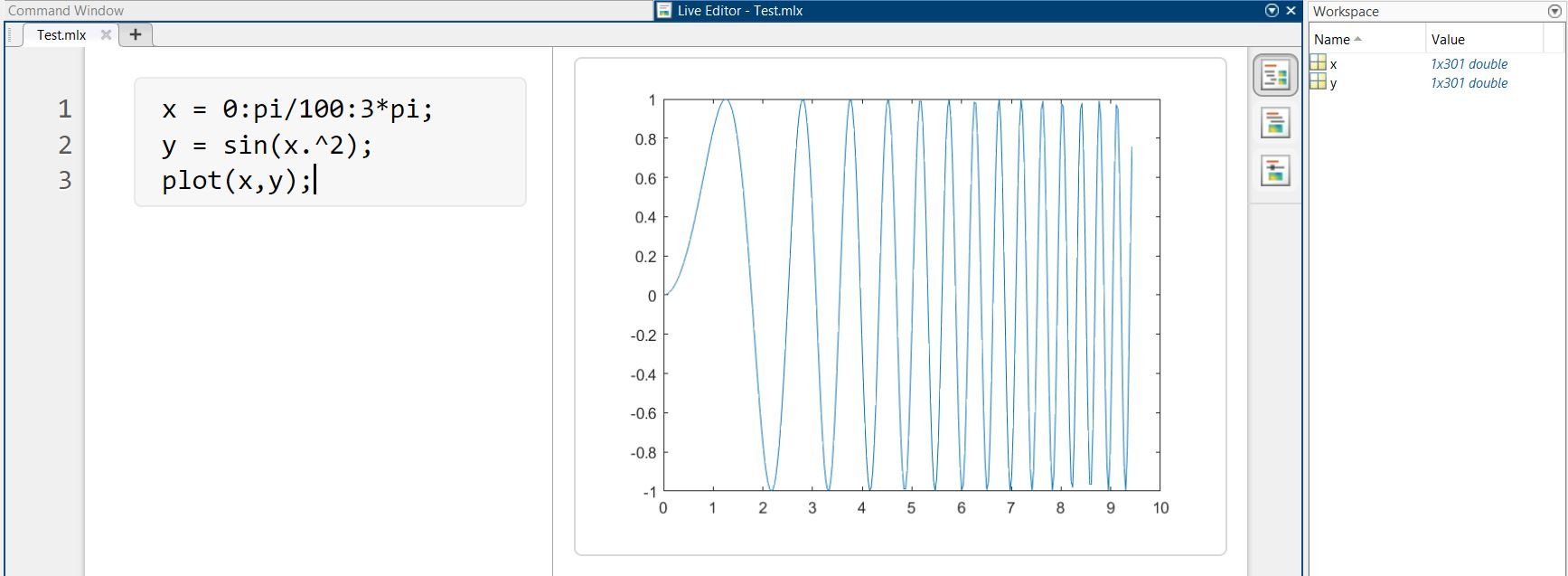Image resolution: width=1568 pixels, height=576 pixels.
Task: Sort Workspace by Value column header
Action: [1484, 39]
